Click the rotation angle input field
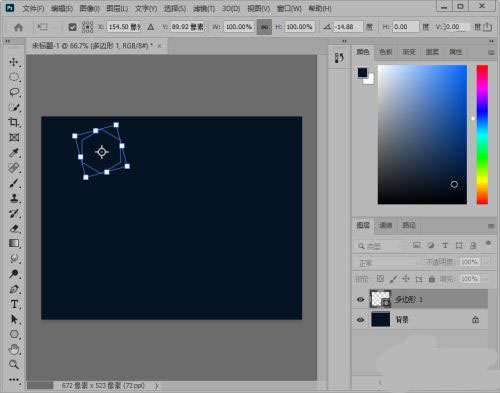This screenshot has width=500, height=393. click(x=348, y=27)
